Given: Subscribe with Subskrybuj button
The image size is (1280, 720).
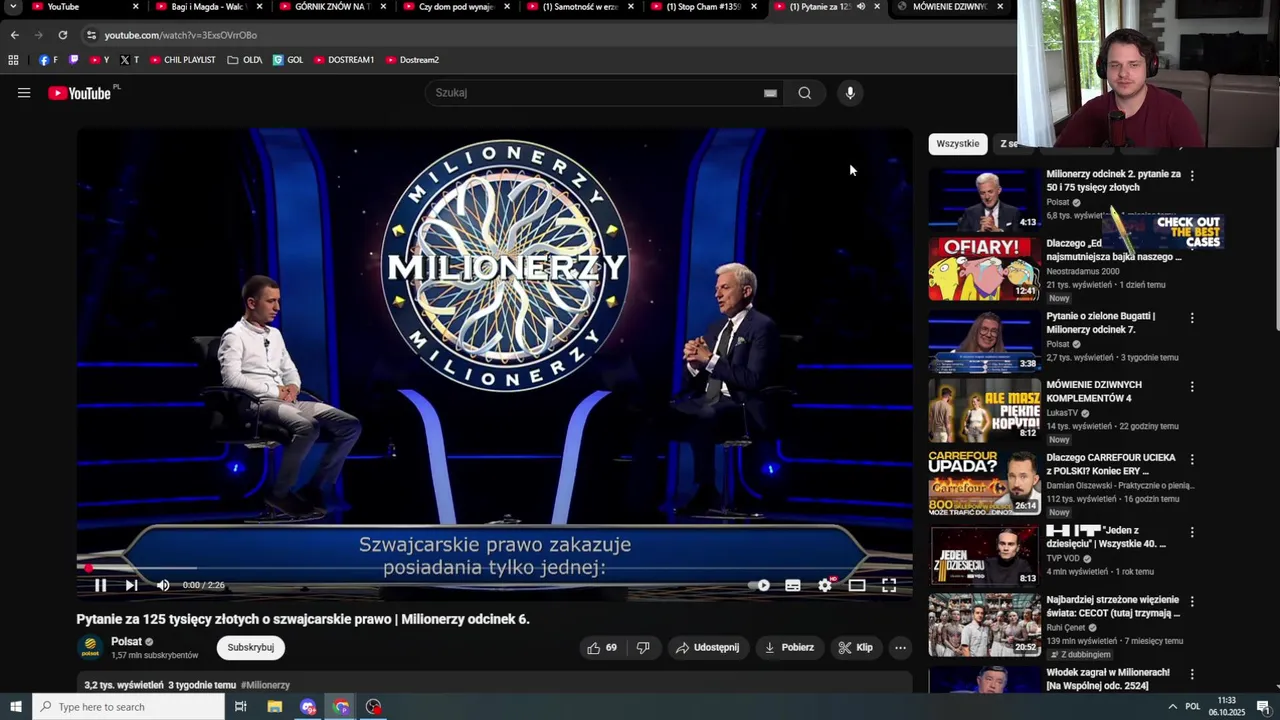Looking at the screenshot, I should [x=250, y=648].
